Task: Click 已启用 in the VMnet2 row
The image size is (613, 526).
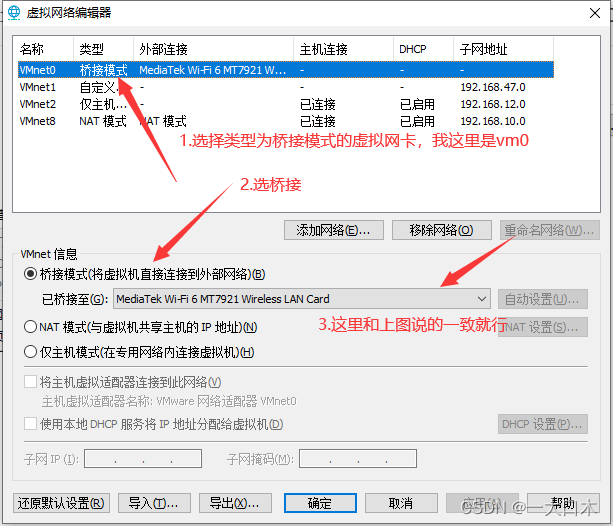Action: coord(417,104)
